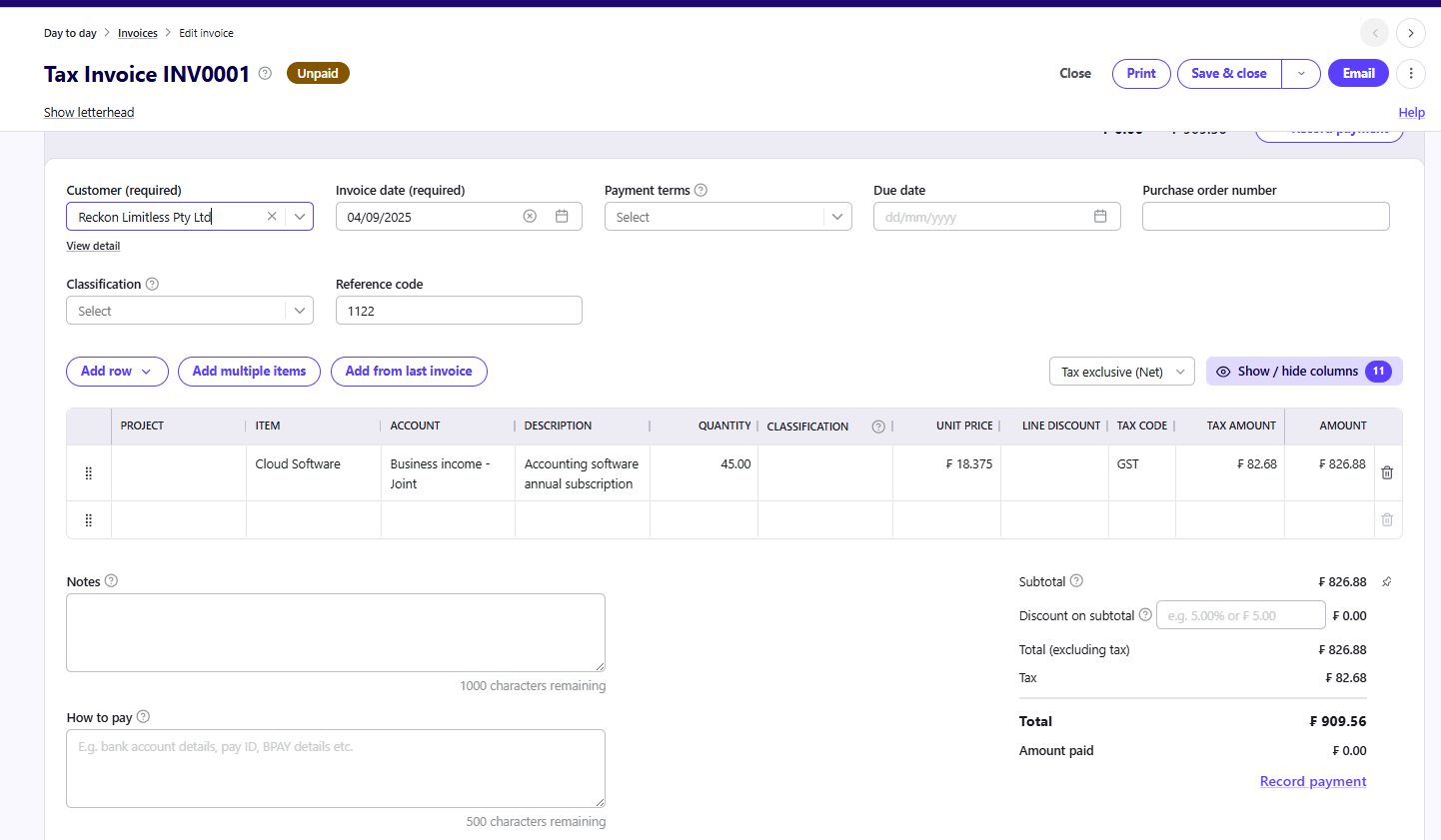Click the Purchase order number field
1441x840 pixels.
click(x=1266, y=217)
